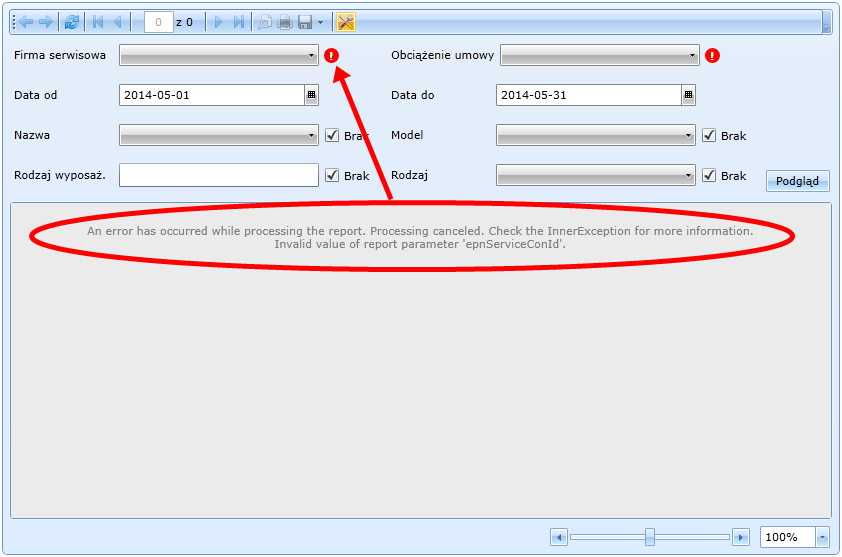
Task: Go to next page icon
Action: point(218,22)
